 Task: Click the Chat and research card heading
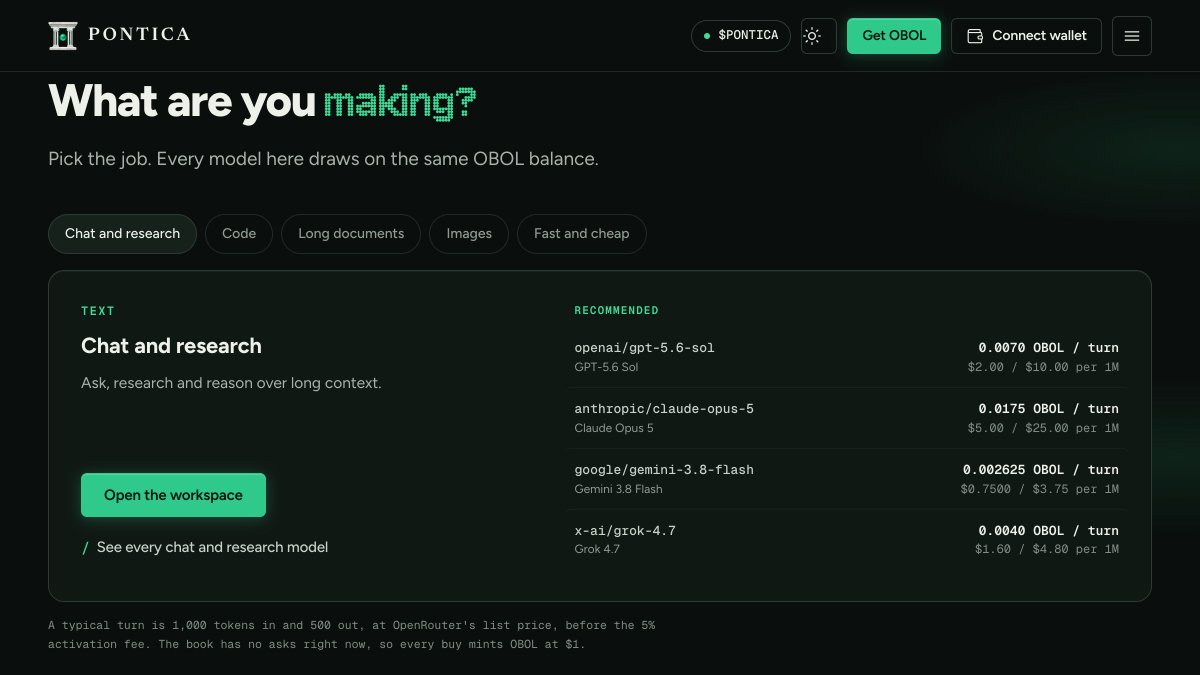coord(171,346)
